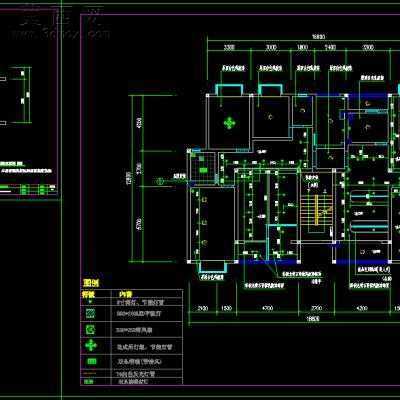Click the yellow center line of the staircase
Image resolution: width=400 pixels, height=400 pixels.
[316, 211]
